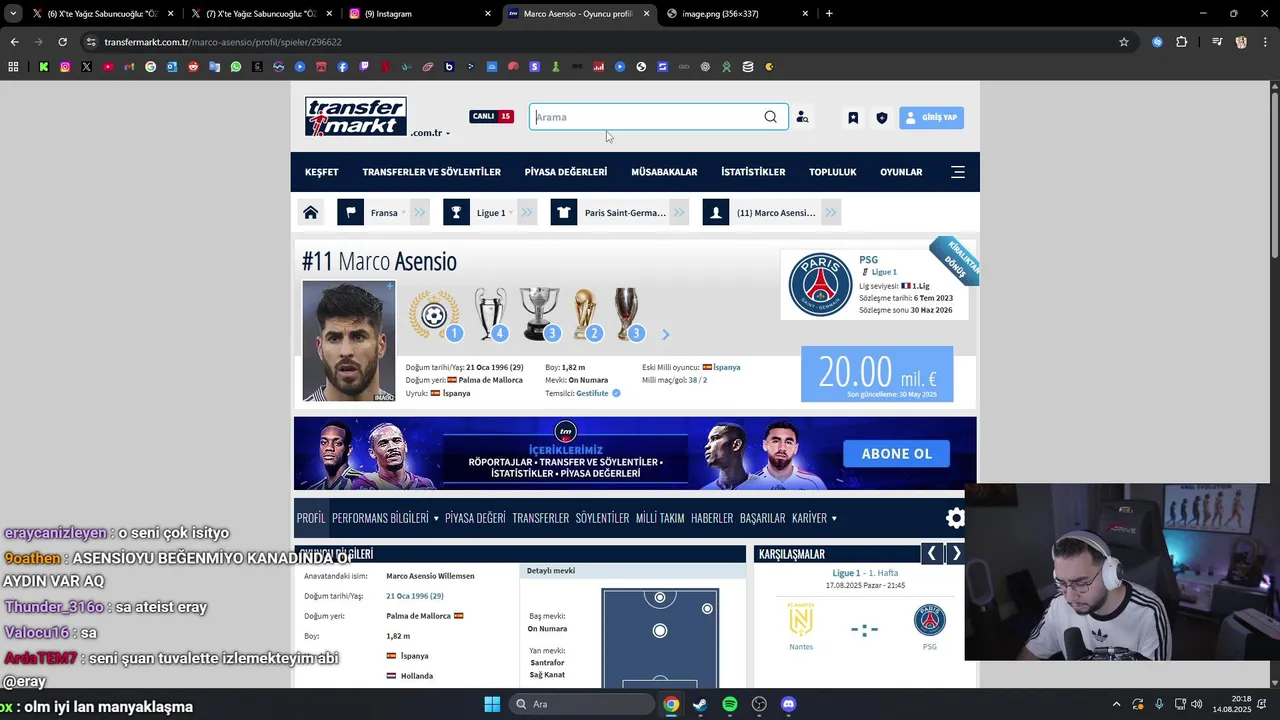Select the Söylentiler profile tab

pos(602,518)
